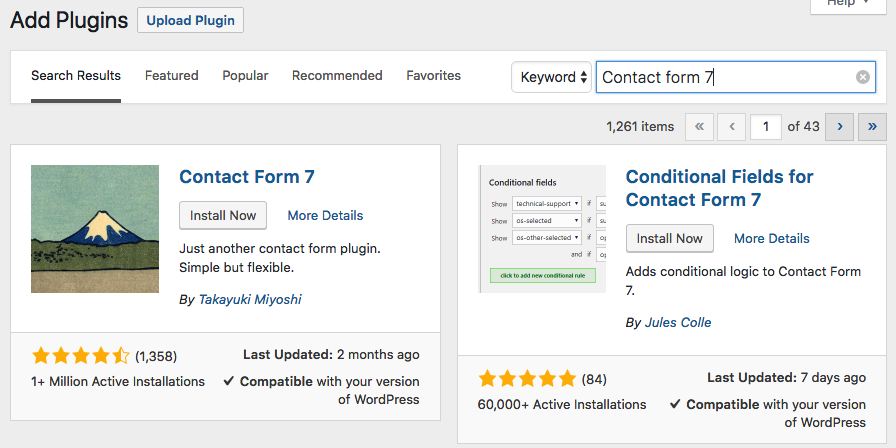
Task: Click "Just another contact form plugin" description
Action: (280, 258)
